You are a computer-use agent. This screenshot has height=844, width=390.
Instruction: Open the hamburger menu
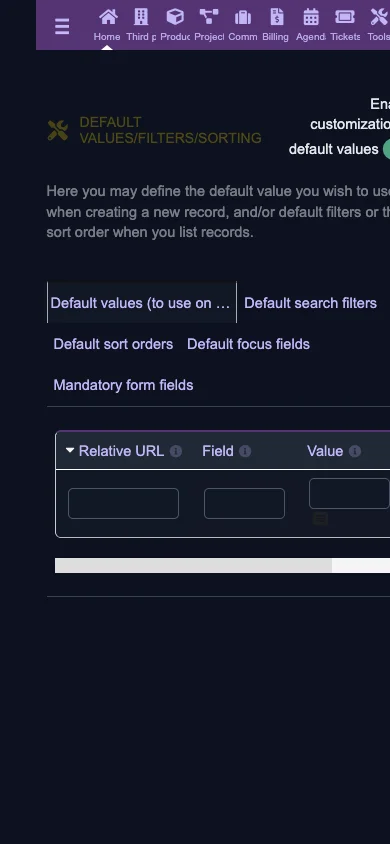[62, 26]
